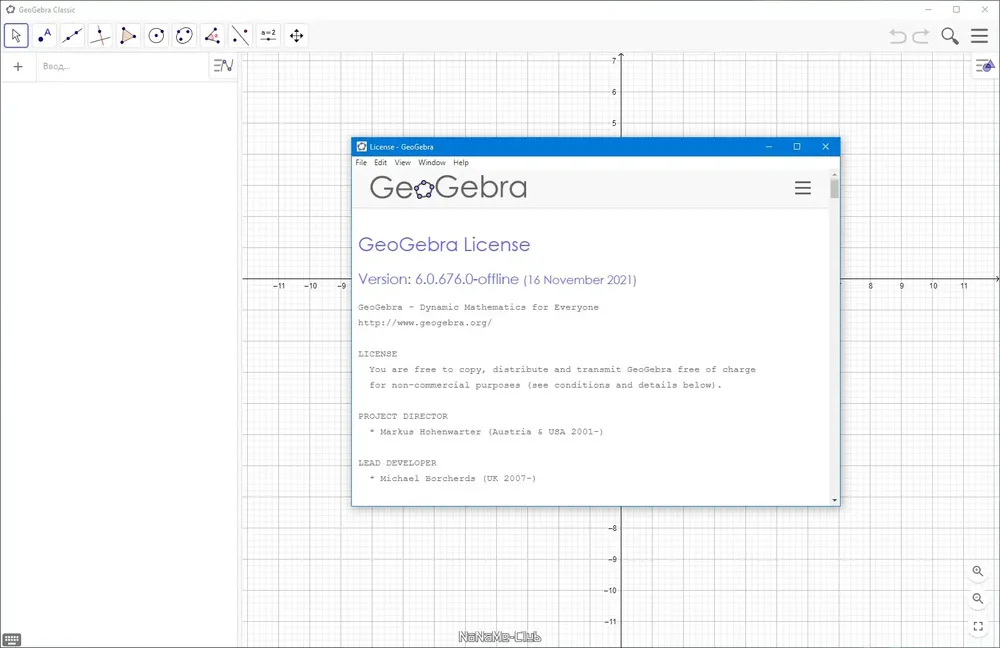The height and width of the screenshot is (648, 1000).
Task: Toggle the Algebra view style bar
Action: point(223,66)
